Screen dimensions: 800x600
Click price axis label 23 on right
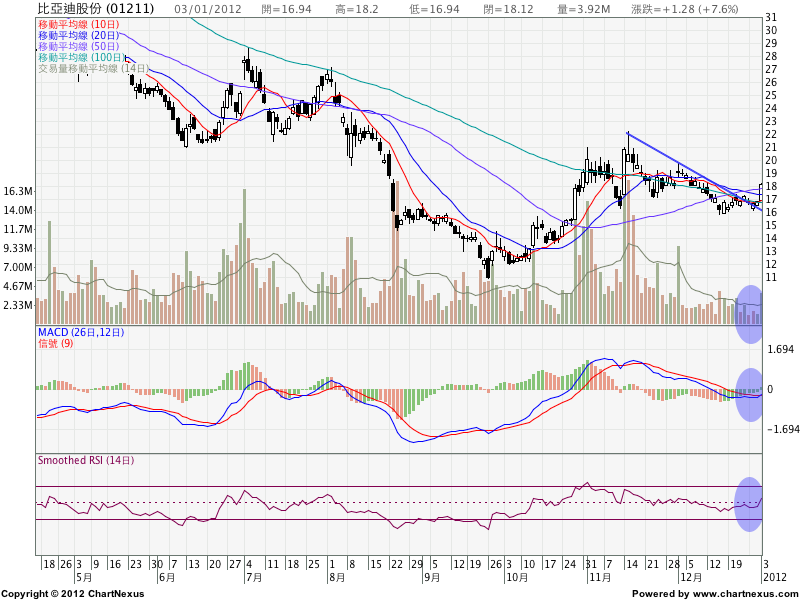tap(771, 121)
